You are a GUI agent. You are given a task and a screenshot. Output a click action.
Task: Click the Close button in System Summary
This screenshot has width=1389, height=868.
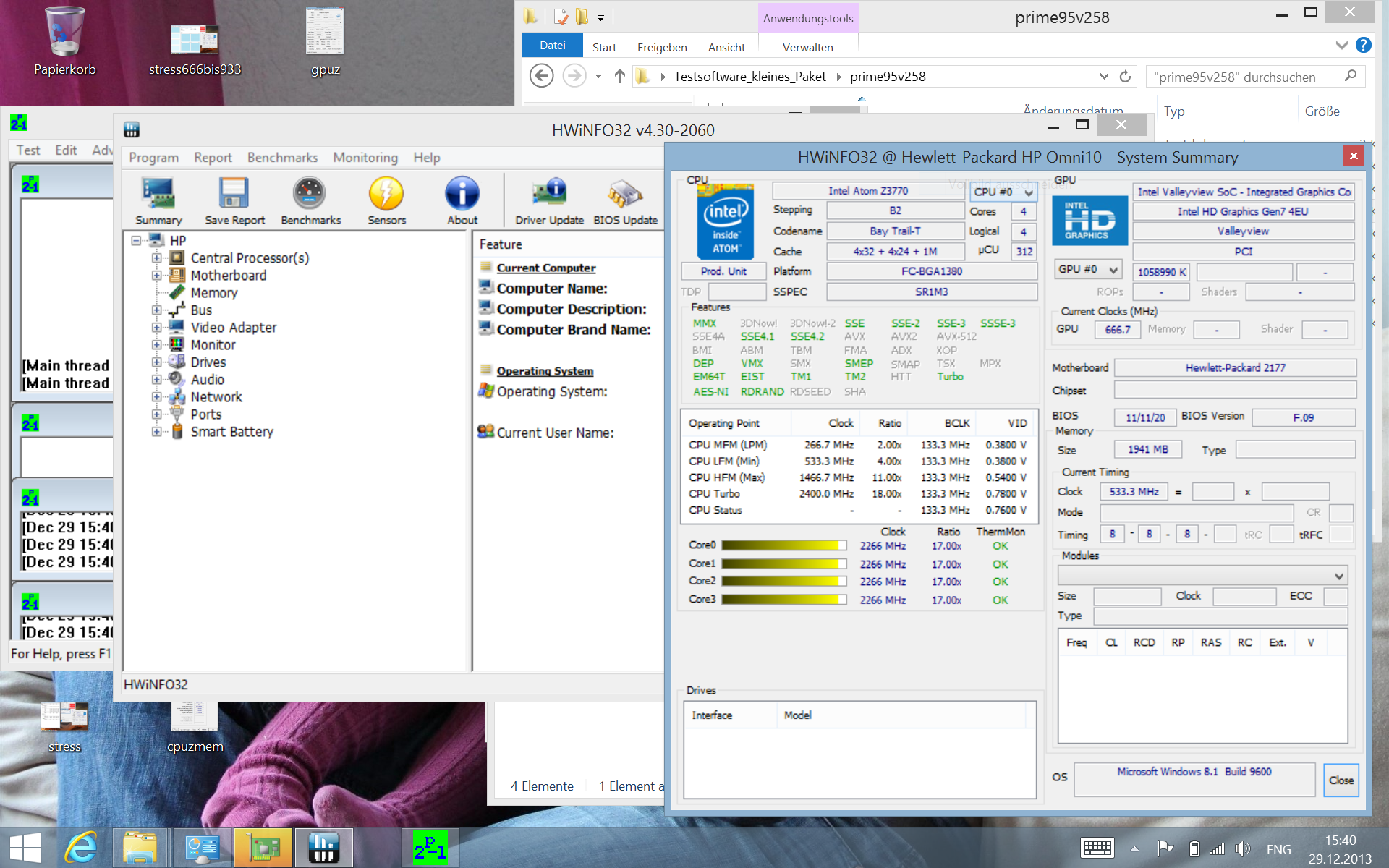coord(1341,780)
